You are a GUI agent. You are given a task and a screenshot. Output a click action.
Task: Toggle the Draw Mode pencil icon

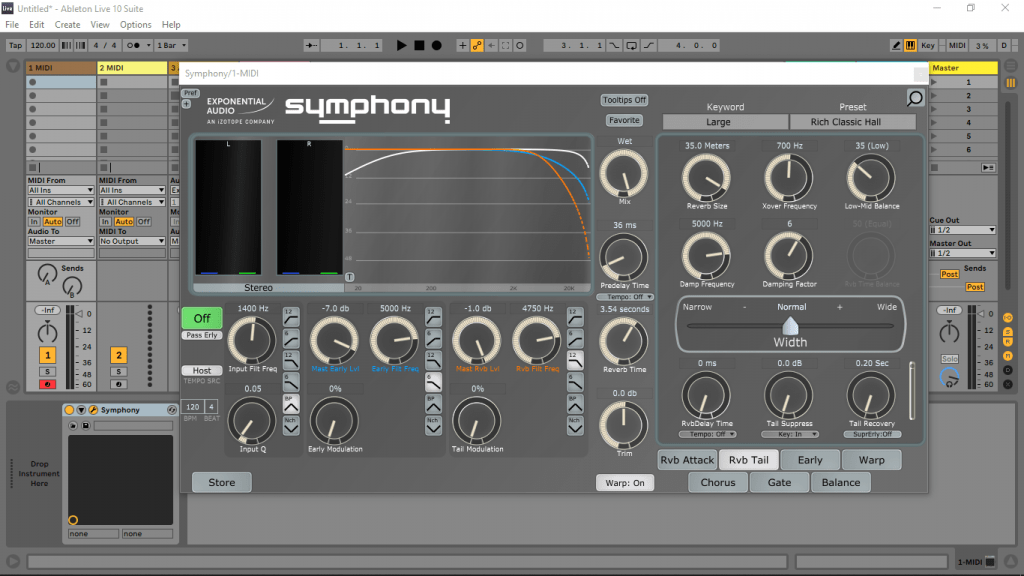pos(896,45)
